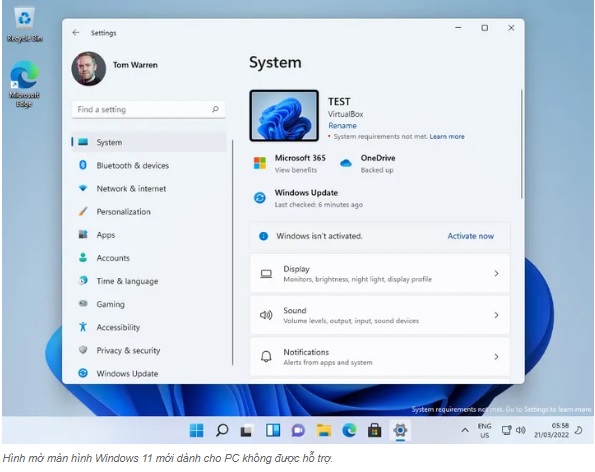595x472 pixels.
Task: Click the Notifications bell icon
Action: click(266, 357)
